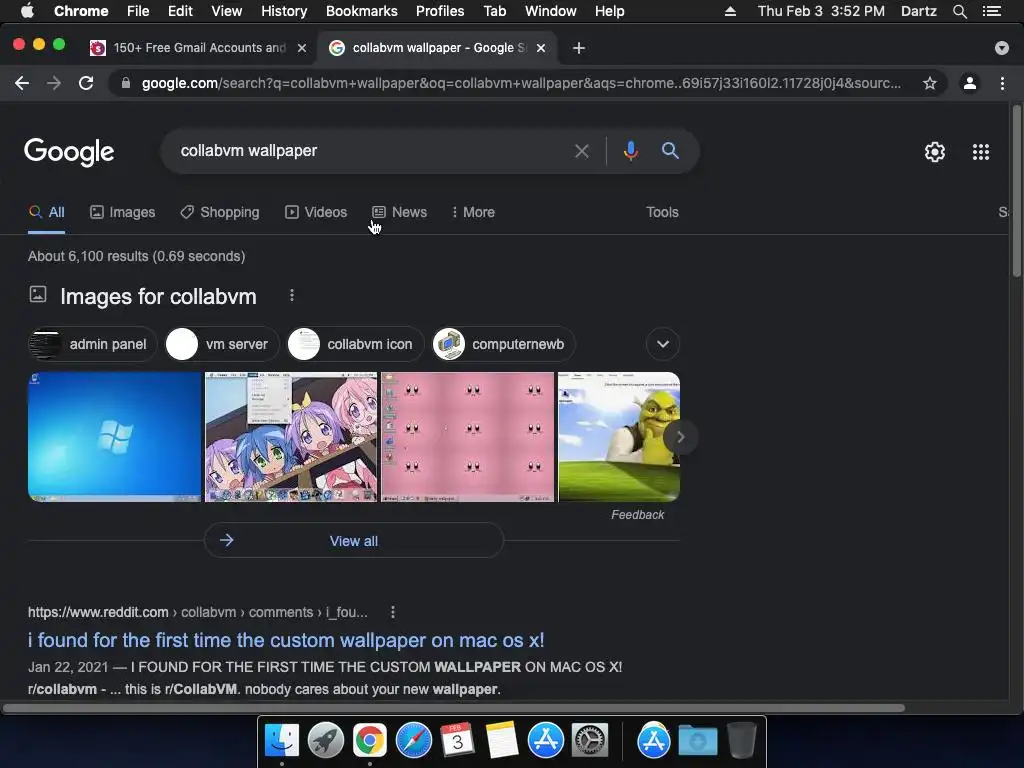Show next images with the carousel arrow

(680, 437)
